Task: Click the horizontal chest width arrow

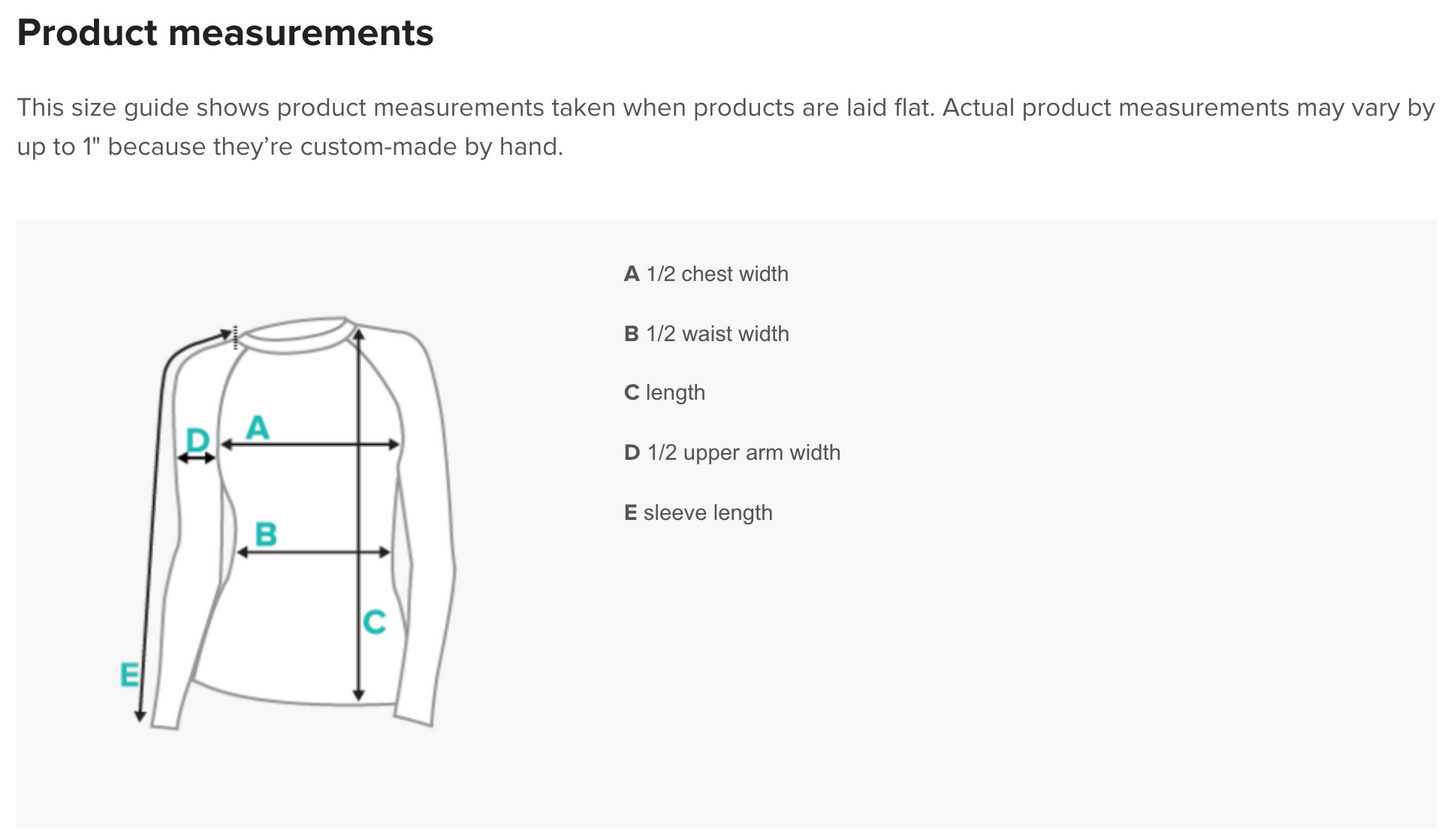Action: tap(310, 445)
